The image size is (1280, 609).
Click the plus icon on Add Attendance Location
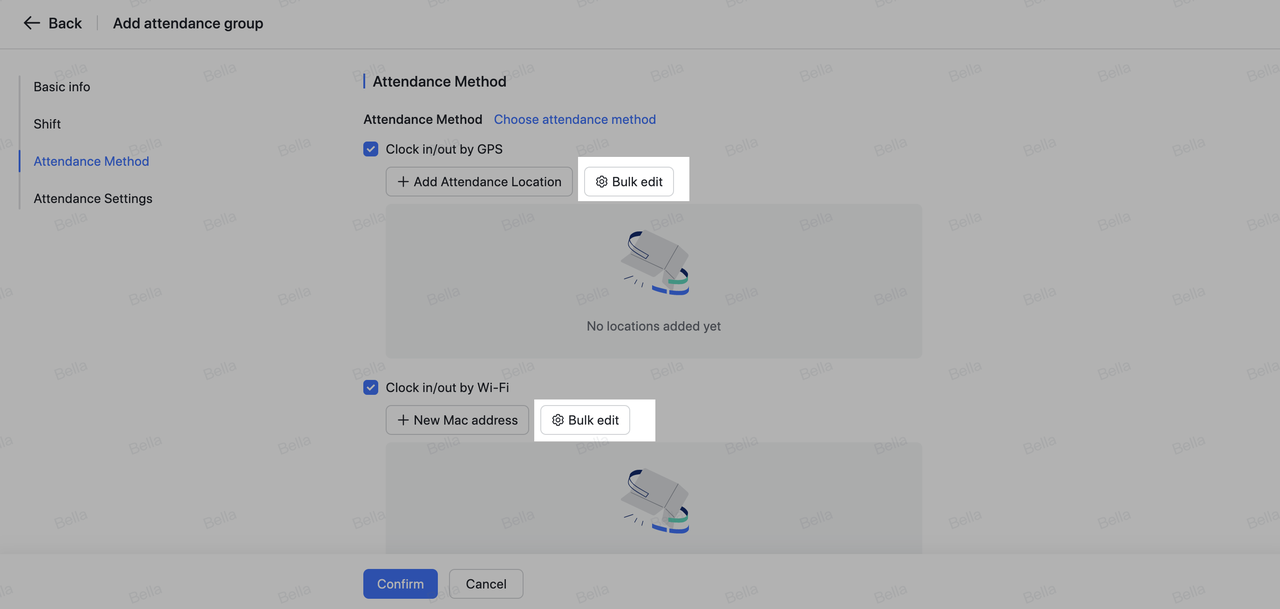(403, 182)
